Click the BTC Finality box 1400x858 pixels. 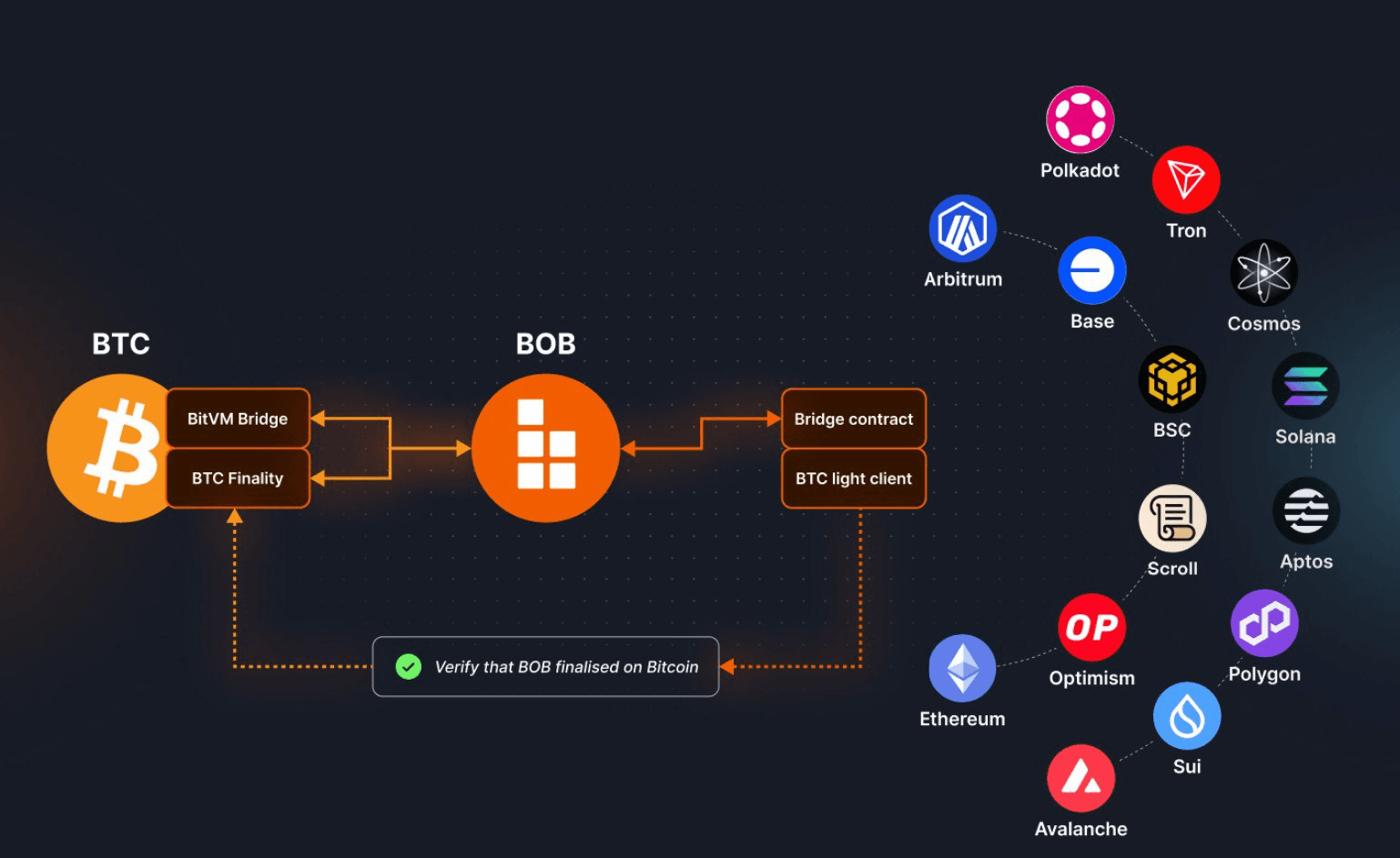coord(238,479)
